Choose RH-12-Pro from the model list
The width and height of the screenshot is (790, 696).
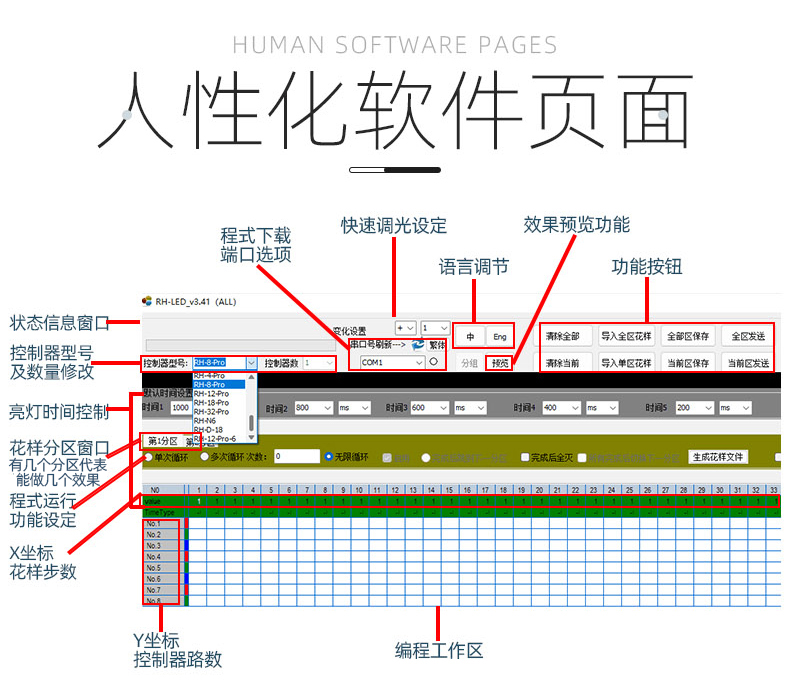pyautogui.click(x=211, y=393)
